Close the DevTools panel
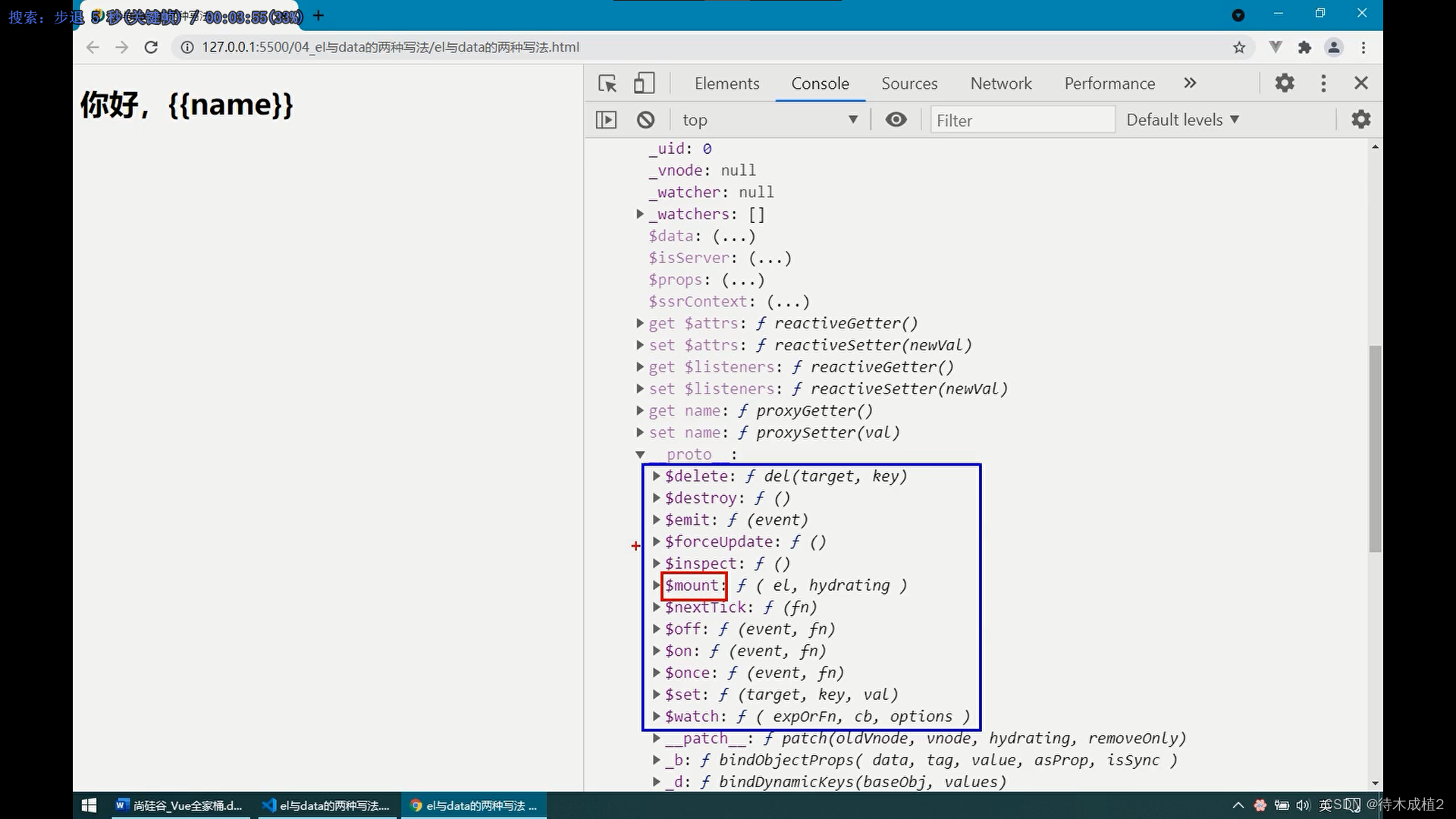Viewport: 1456px width, 819px height. tap(1361, 83)
